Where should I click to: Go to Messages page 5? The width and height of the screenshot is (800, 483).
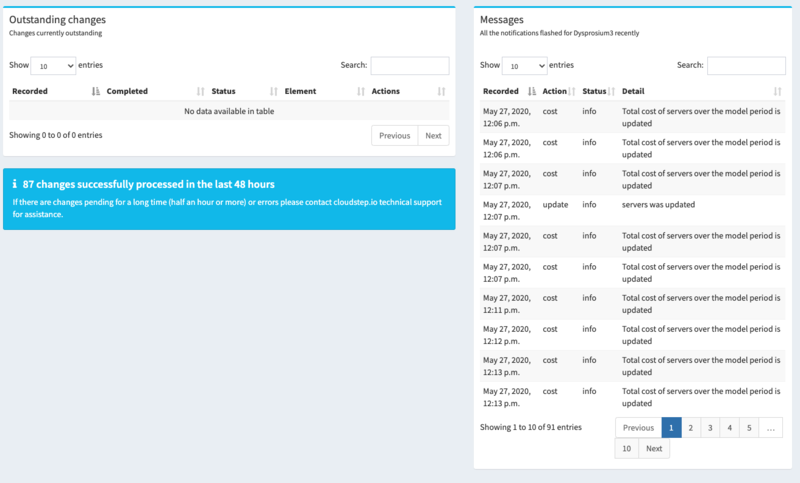[x=749, y=427]
